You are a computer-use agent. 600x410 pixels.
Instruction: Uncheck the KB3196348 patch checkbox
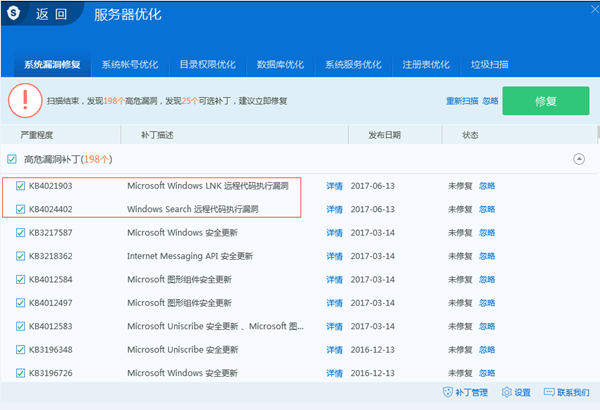[x=20, y=350]
